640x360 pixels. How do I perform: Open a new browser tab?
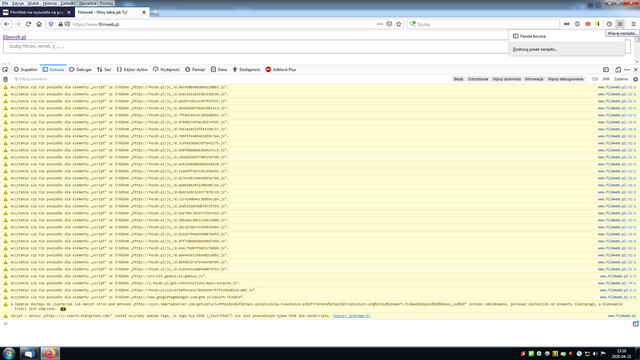155,13
